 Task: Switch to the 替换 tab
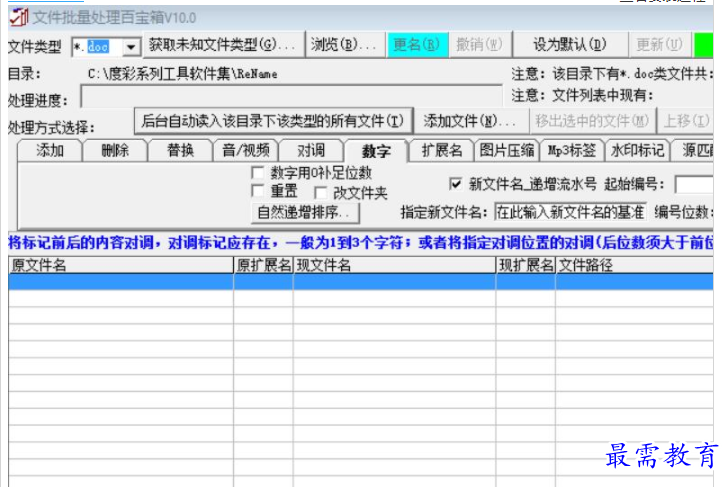(x=180, y=151)
